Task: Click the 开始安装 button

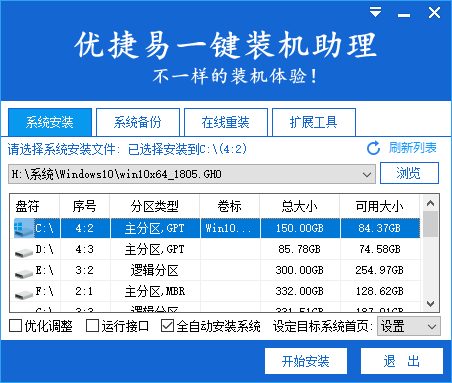Action: click(306, 361)
